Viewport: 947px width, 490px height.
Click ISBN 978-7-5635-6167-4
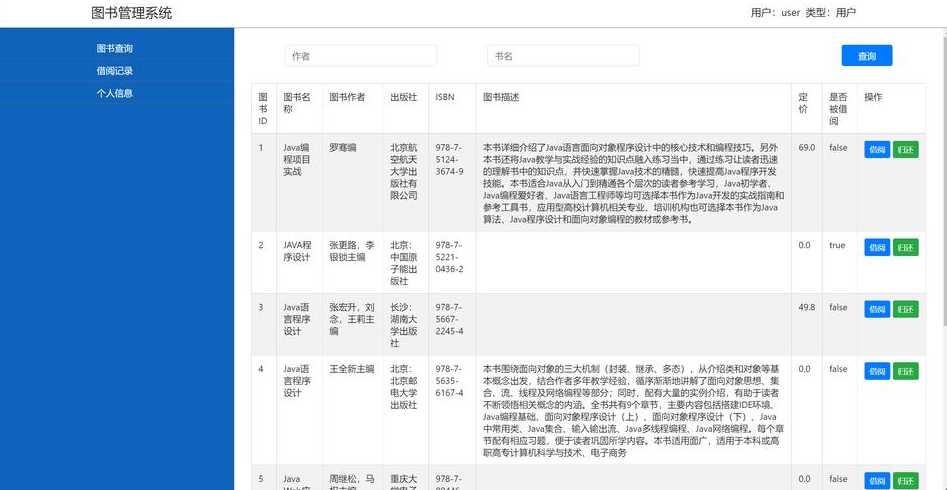(x=449, y=381)
